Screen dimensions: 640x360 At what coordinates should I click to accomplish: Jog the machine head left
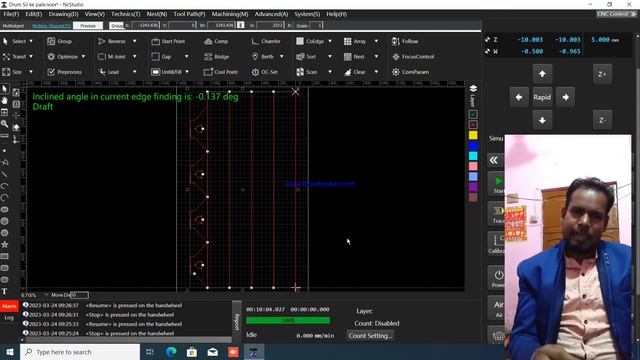click(x=519, y=97)
